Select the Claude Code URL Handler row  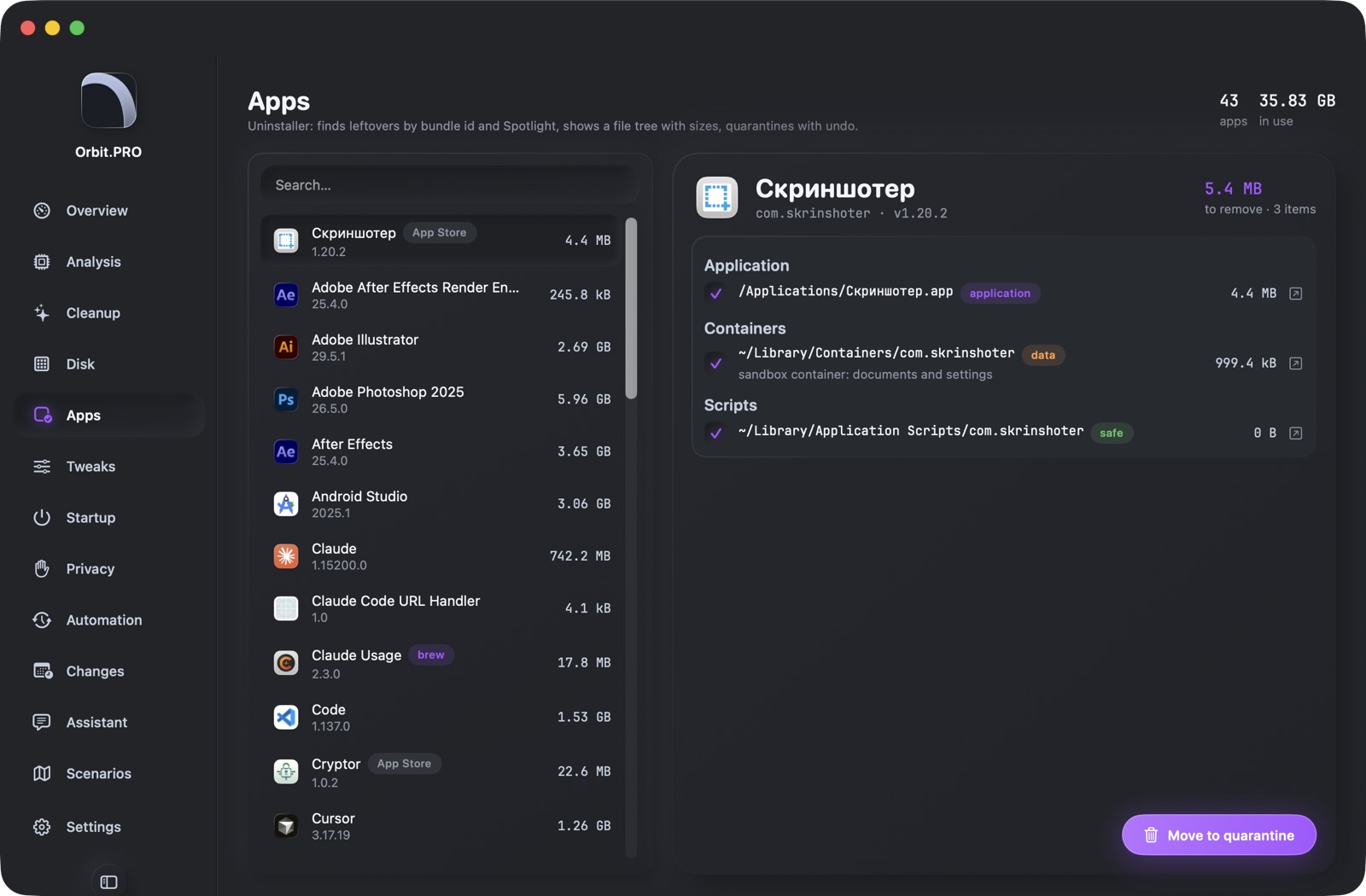(x=442, y=608)
